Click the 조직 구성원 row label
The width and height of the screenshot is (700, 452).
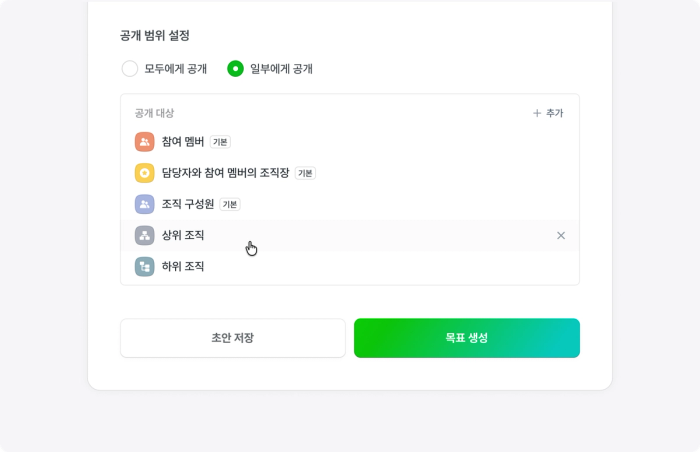tap(188, 204)
